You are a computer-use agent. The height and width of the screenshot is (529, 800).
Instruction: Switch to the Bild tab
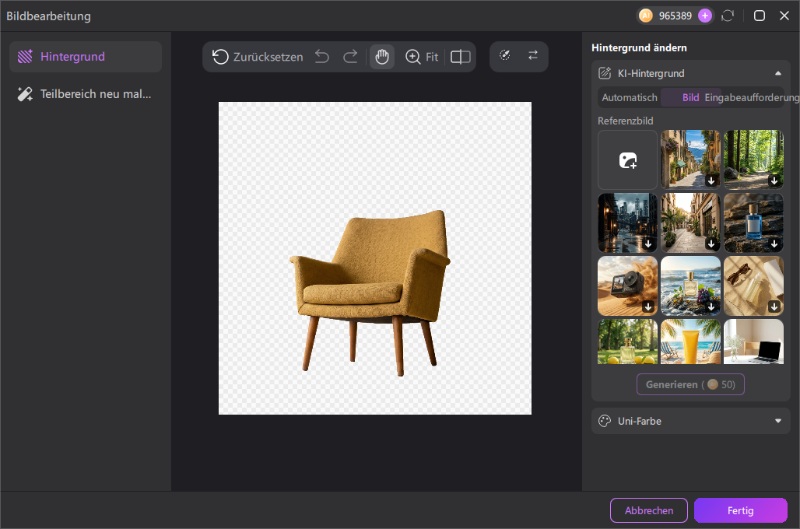690,97
